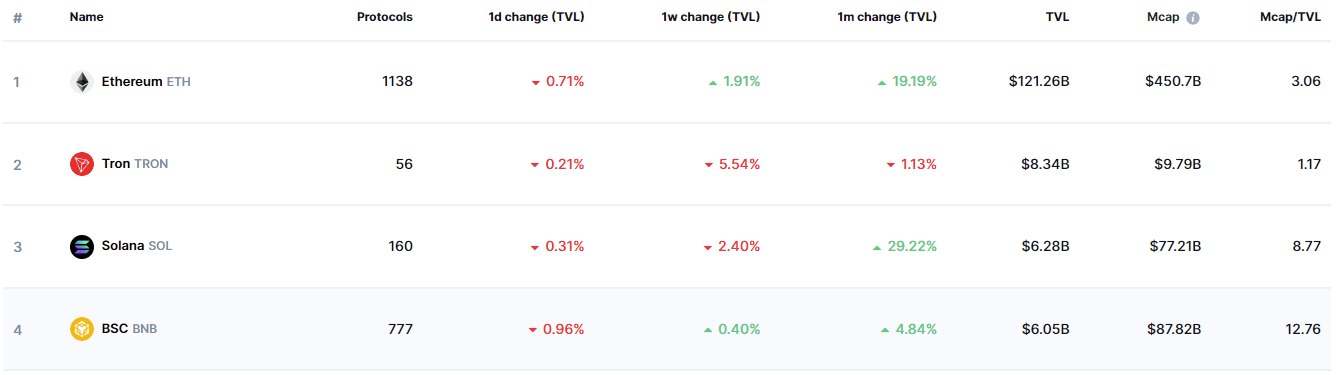The width and height of the screenshot is (1343, 375).
Task: Click Solana's 29.22% monthly change value
Action: pos(912,246)
